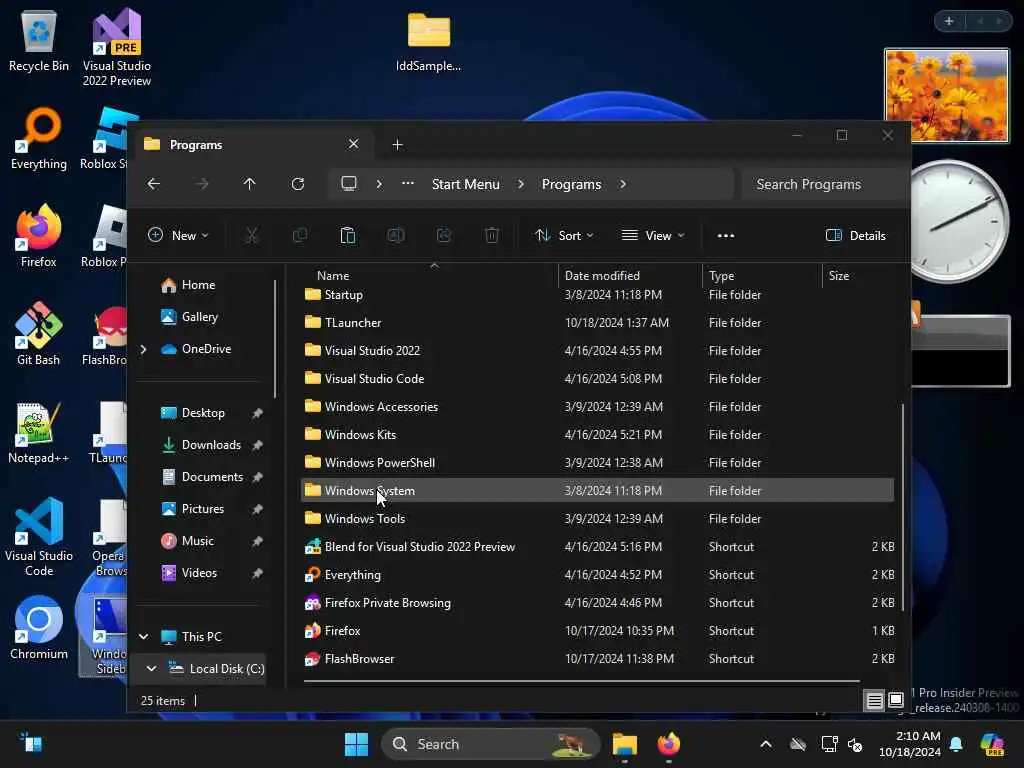Go forward with the right arrow

coord(202,184)
